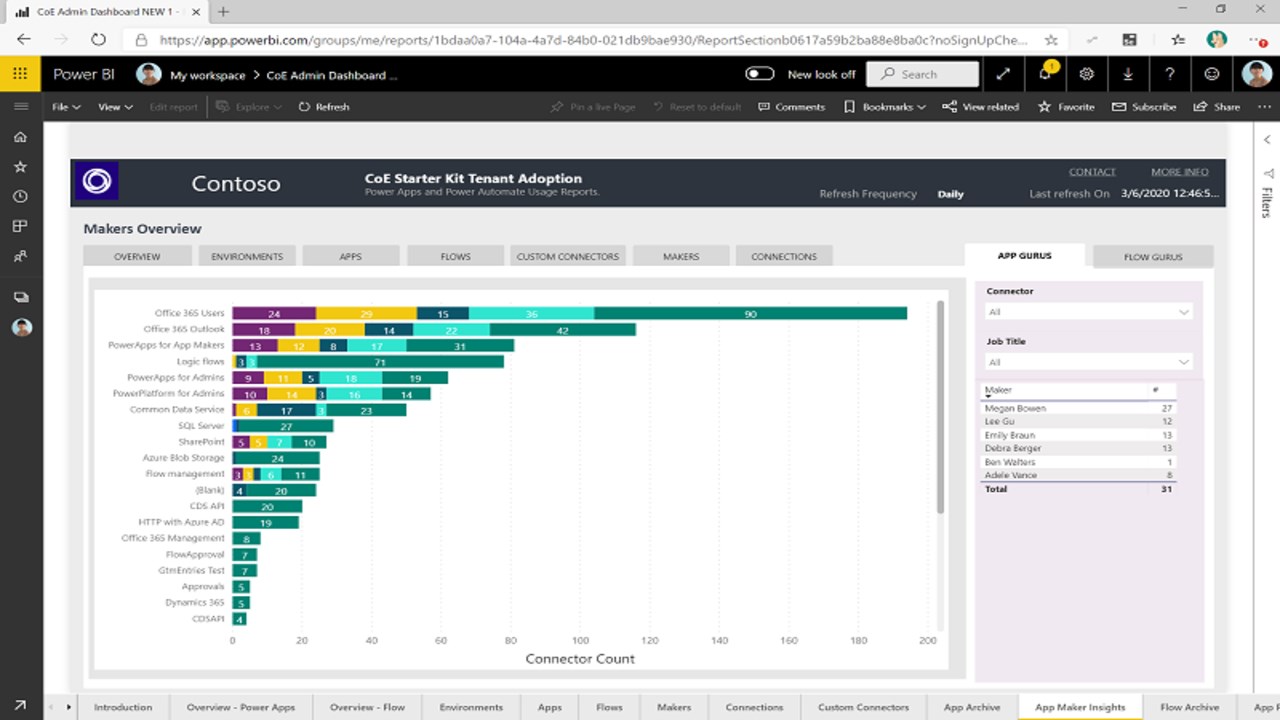
Task: Open the Power BI app launcher waffle
Action: 20,74
